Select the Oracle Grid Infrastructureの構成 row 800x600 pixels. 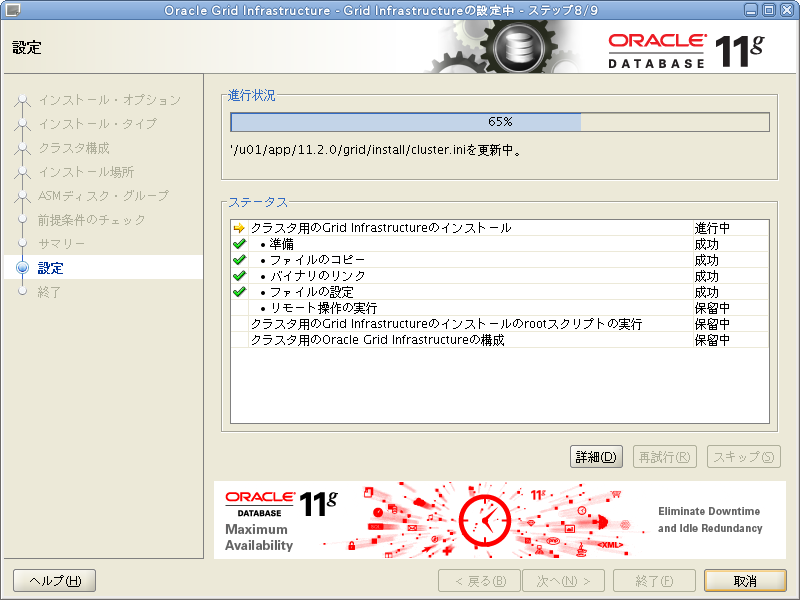pos(499,340)
